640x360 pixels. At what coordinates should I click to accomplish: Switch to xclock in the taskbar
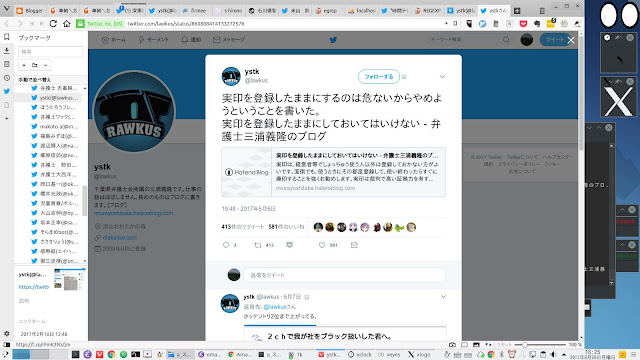click(360, 354)
